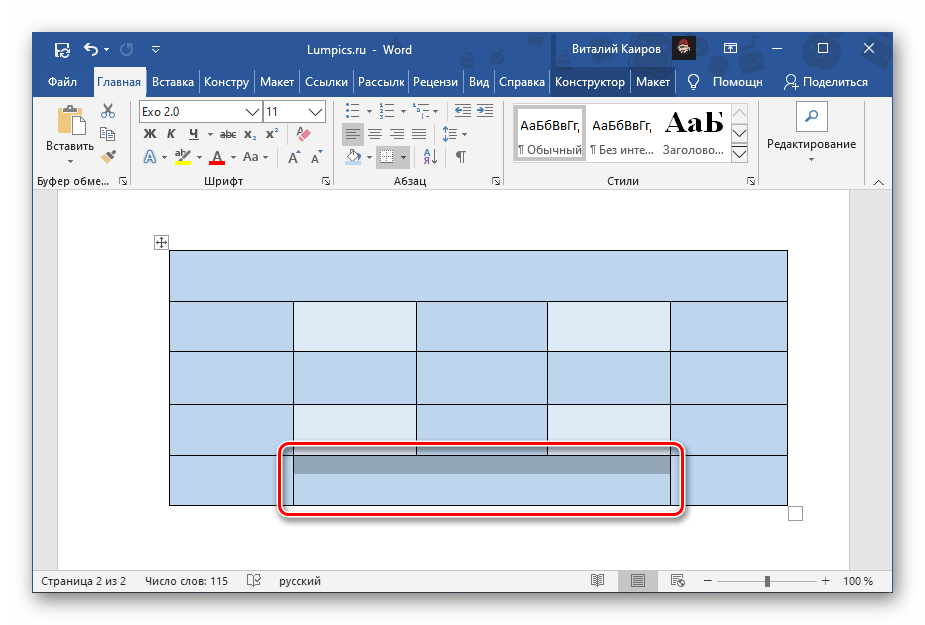Open underline style dropdown arrow

click(209, 135)
